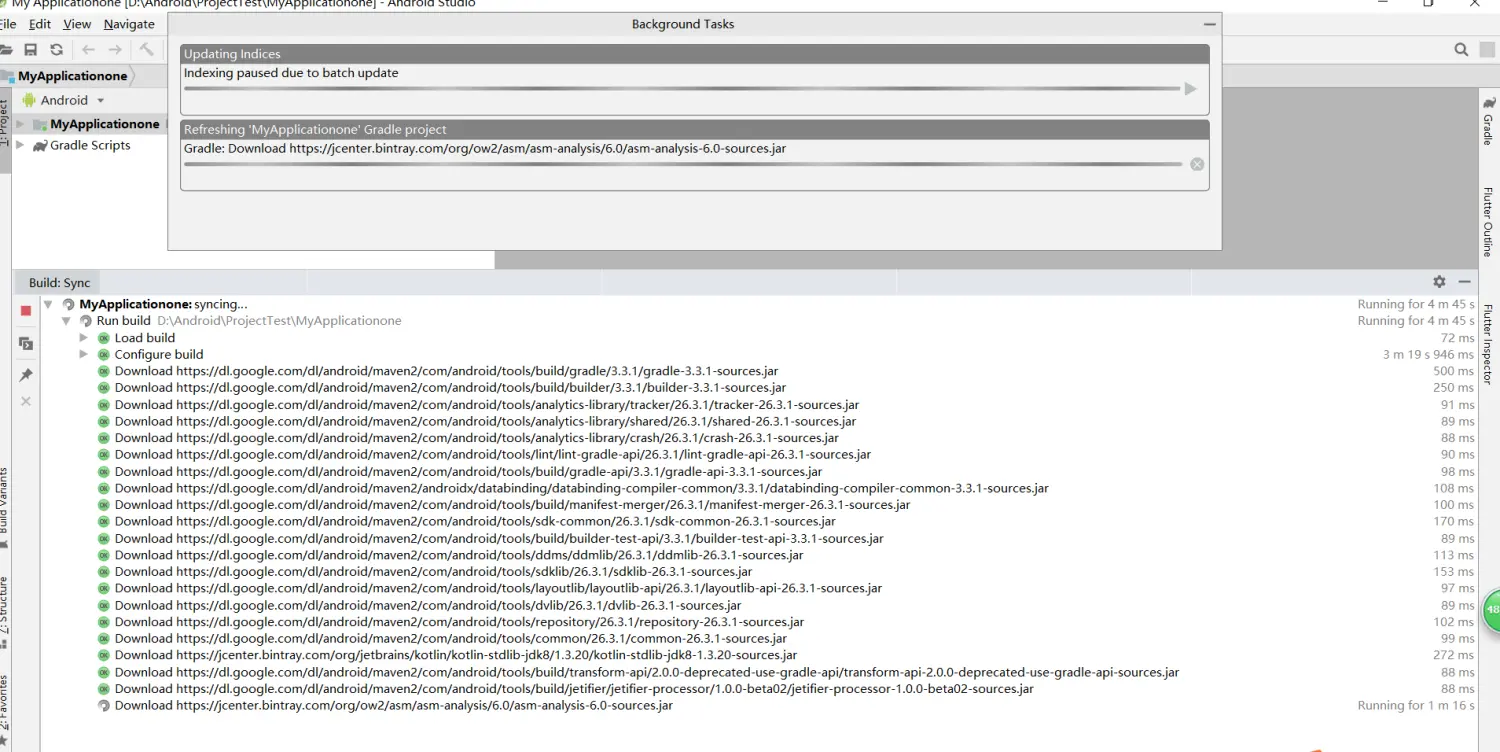Click the Open folder toolbar icon

click(5, 50)
